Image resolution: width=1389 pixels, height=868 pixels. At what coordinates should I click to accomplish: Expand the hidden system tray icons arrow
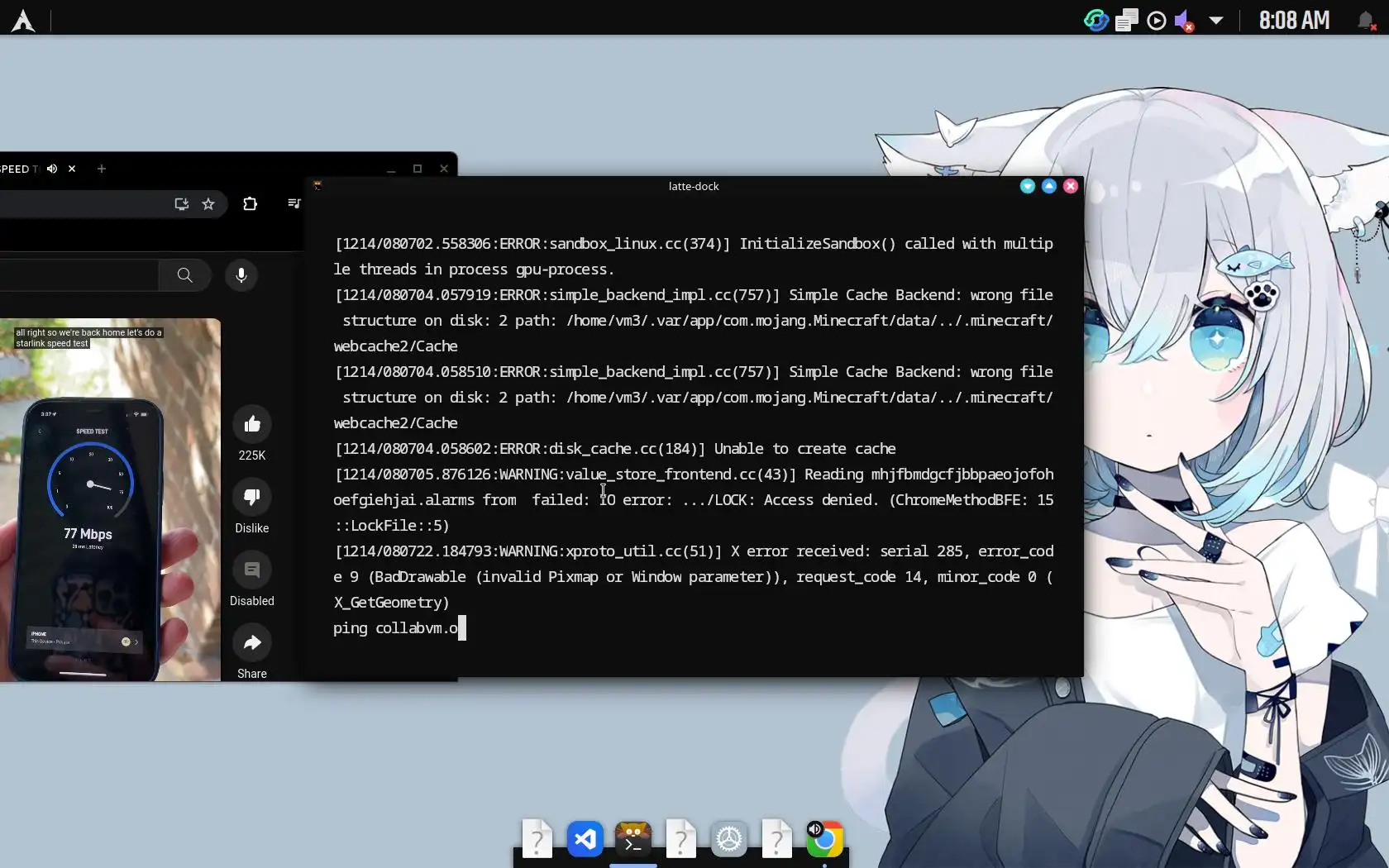1216,21
